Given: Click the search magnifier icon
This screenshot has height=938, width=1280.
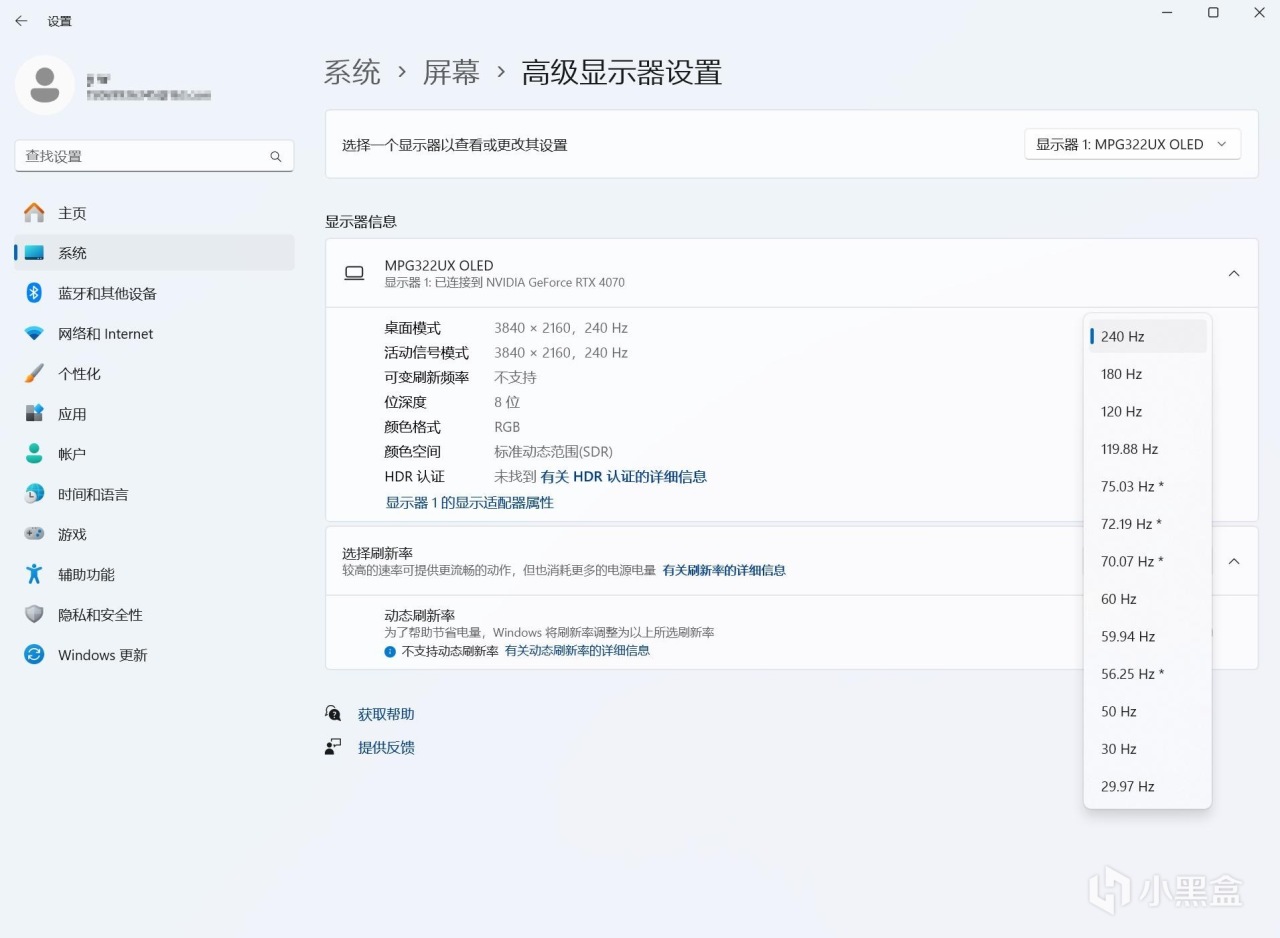Looking at the screenshot, I should tap(276, 156).
